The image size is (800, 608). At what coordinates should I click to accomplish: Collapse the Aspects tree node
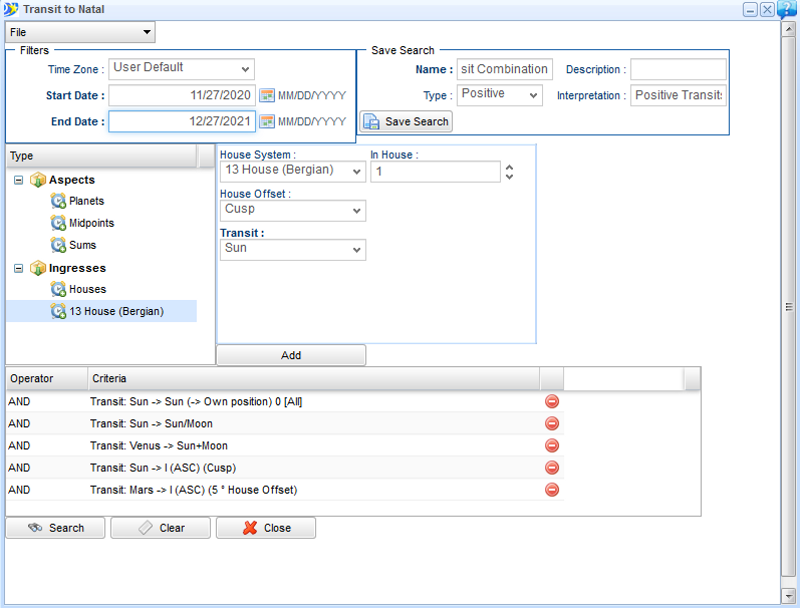(x=19, y=180)
